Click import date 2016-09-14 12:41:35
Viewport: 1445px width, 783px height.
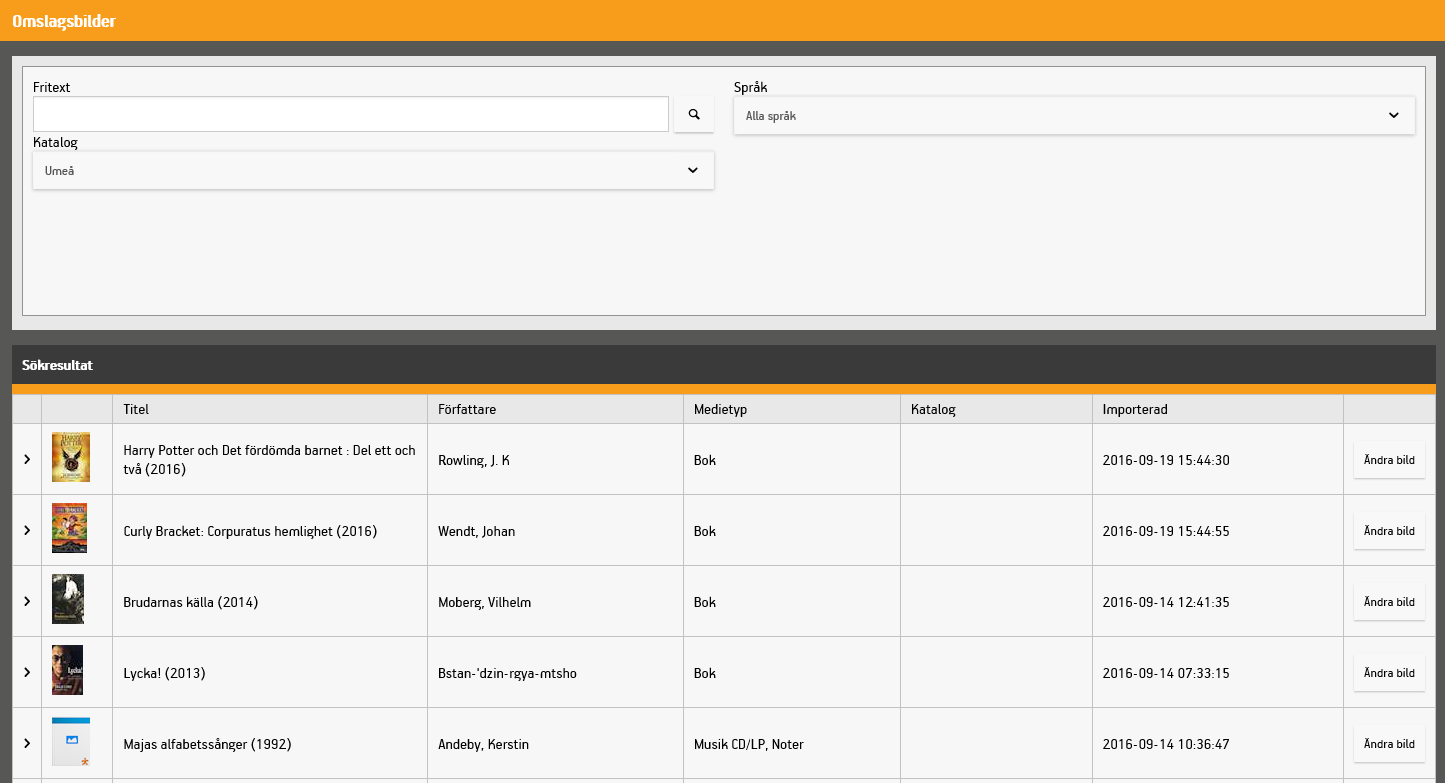click(x=1166, y=602)
